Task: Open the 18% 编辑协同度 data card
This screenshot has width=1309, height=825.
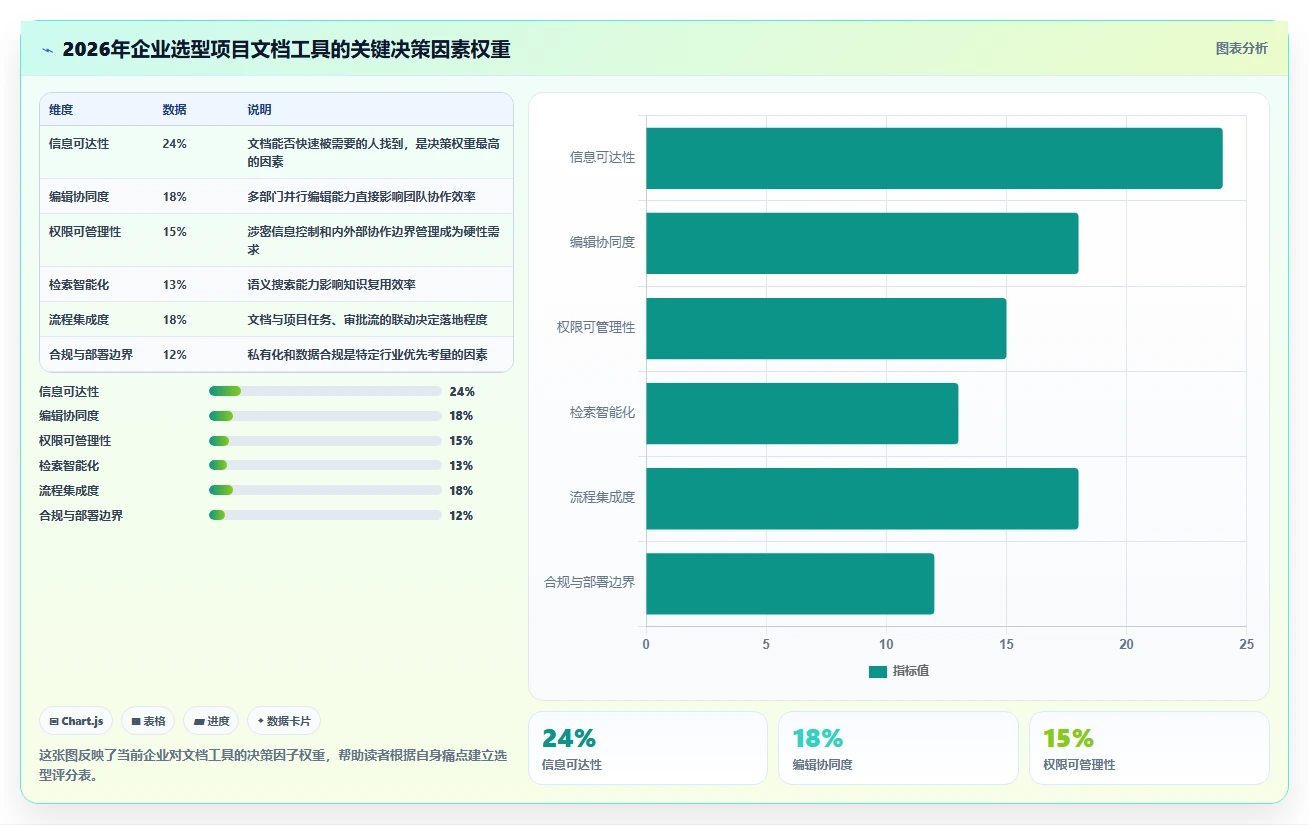Action: 898,748
